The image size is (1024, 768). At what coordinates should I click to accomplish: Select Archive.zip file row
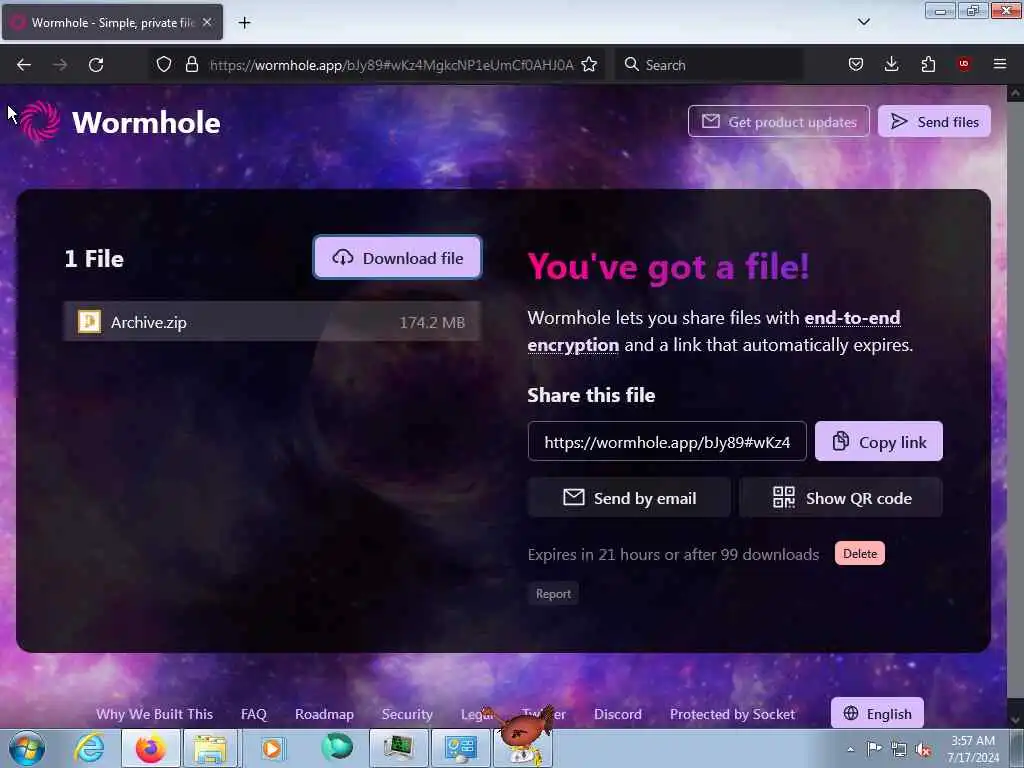pos(272,322)
